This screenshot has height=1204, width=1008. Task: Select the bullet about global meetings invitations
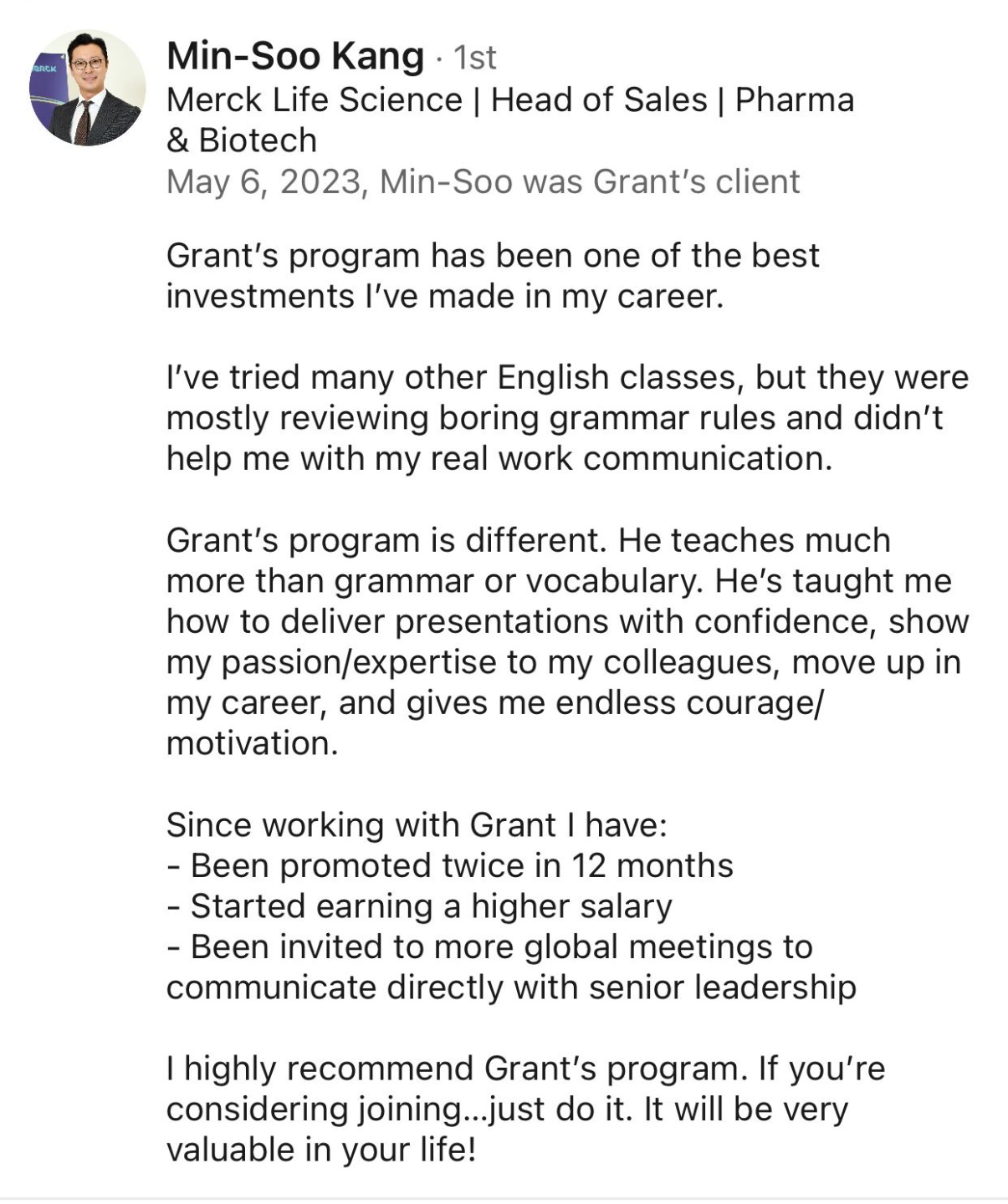511,967
